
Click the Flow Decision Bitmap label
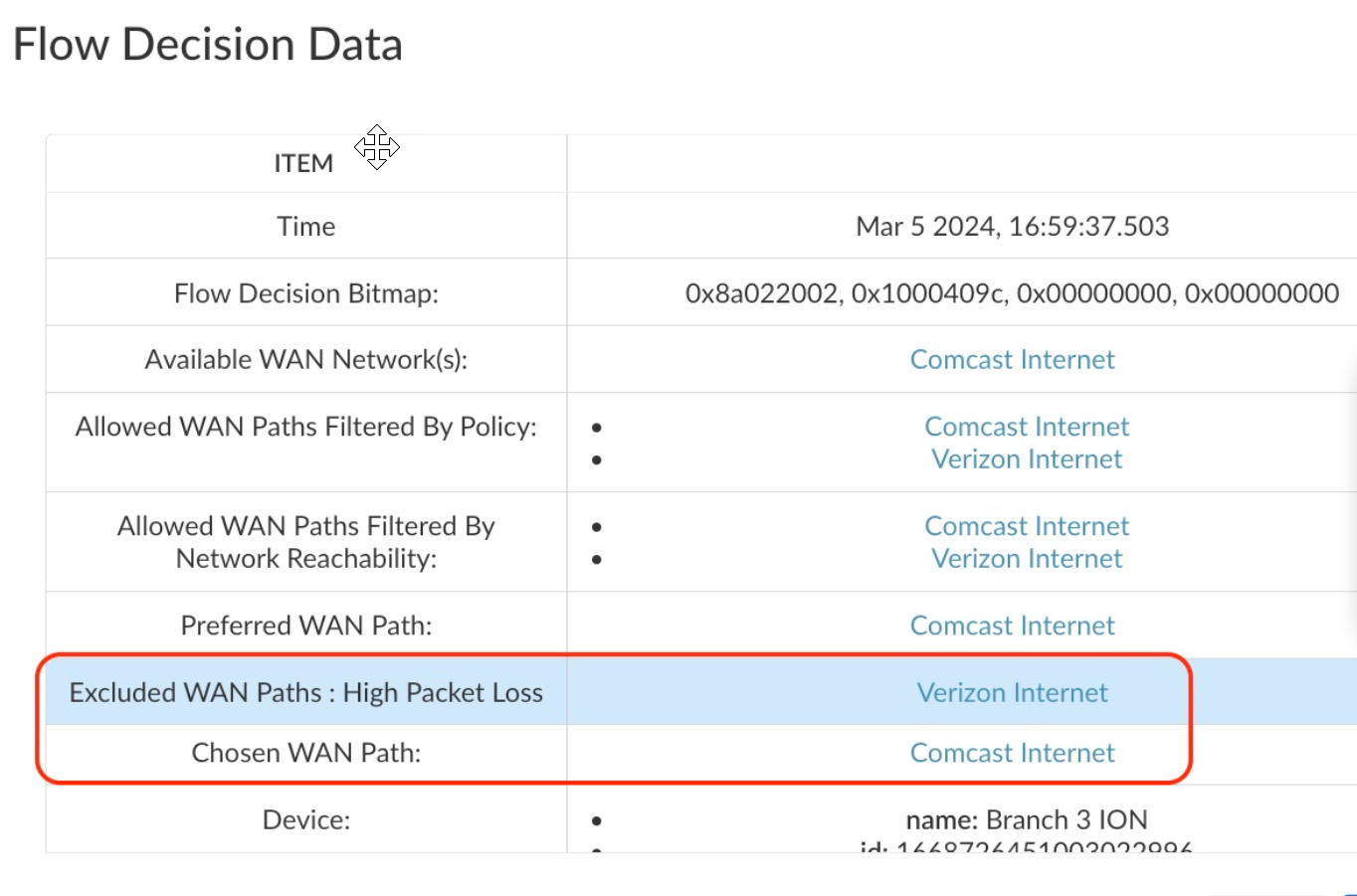305,293
